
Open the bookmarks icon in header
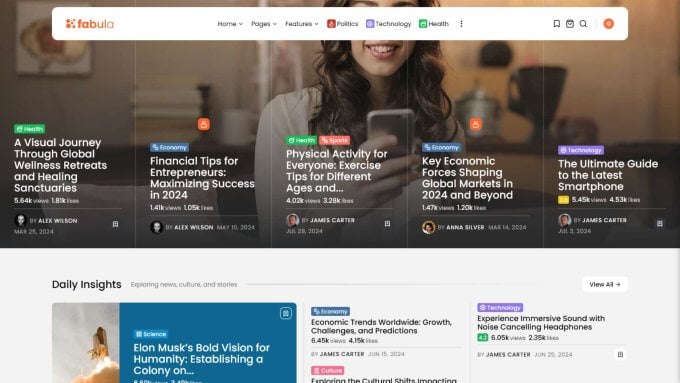tap(556, 24)
